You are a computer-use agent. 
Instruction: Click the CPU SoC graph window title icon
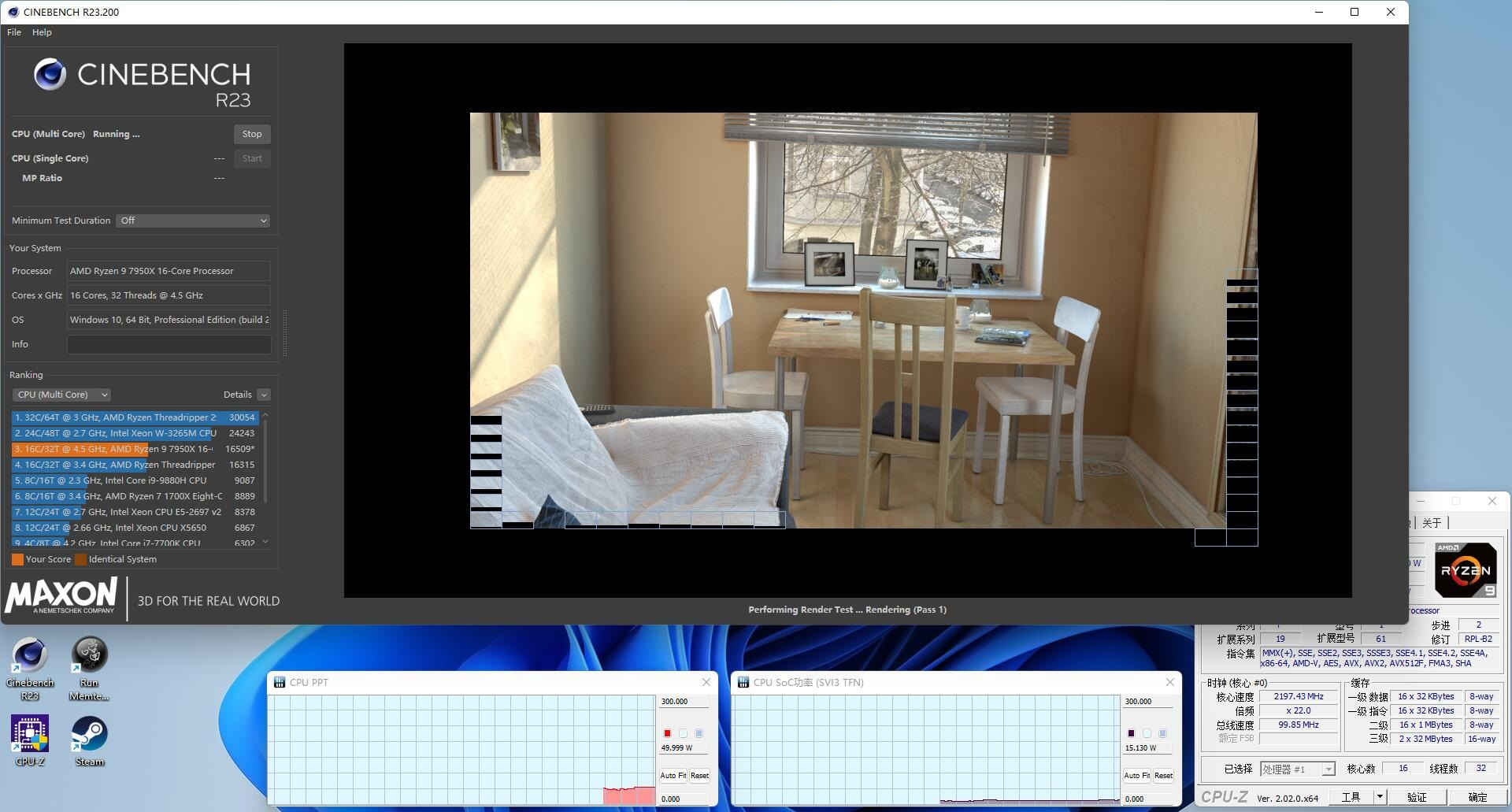click(x=743, y=682)
